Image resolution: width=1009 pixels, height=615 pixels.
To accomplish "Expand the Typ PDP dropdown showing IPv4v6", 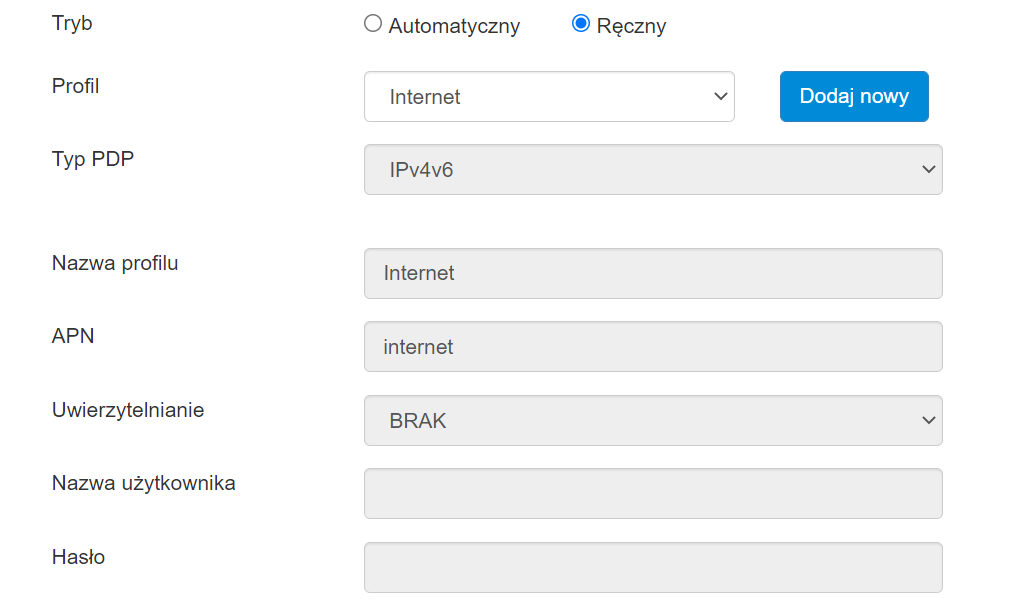I will click(653, 170).
